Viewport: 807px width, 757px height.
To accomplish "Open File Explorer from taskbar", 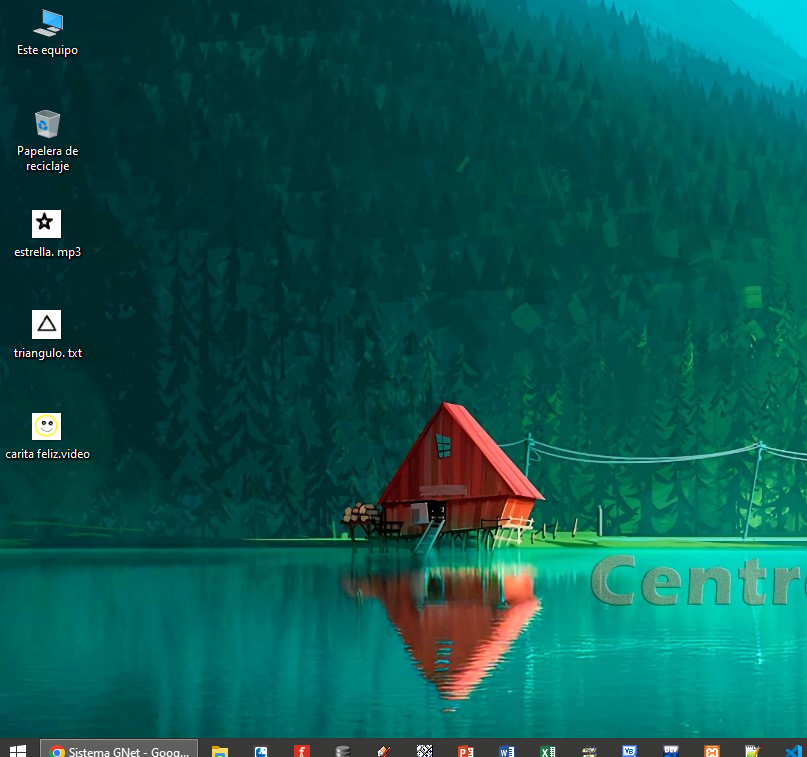I will tap(219, 750).
